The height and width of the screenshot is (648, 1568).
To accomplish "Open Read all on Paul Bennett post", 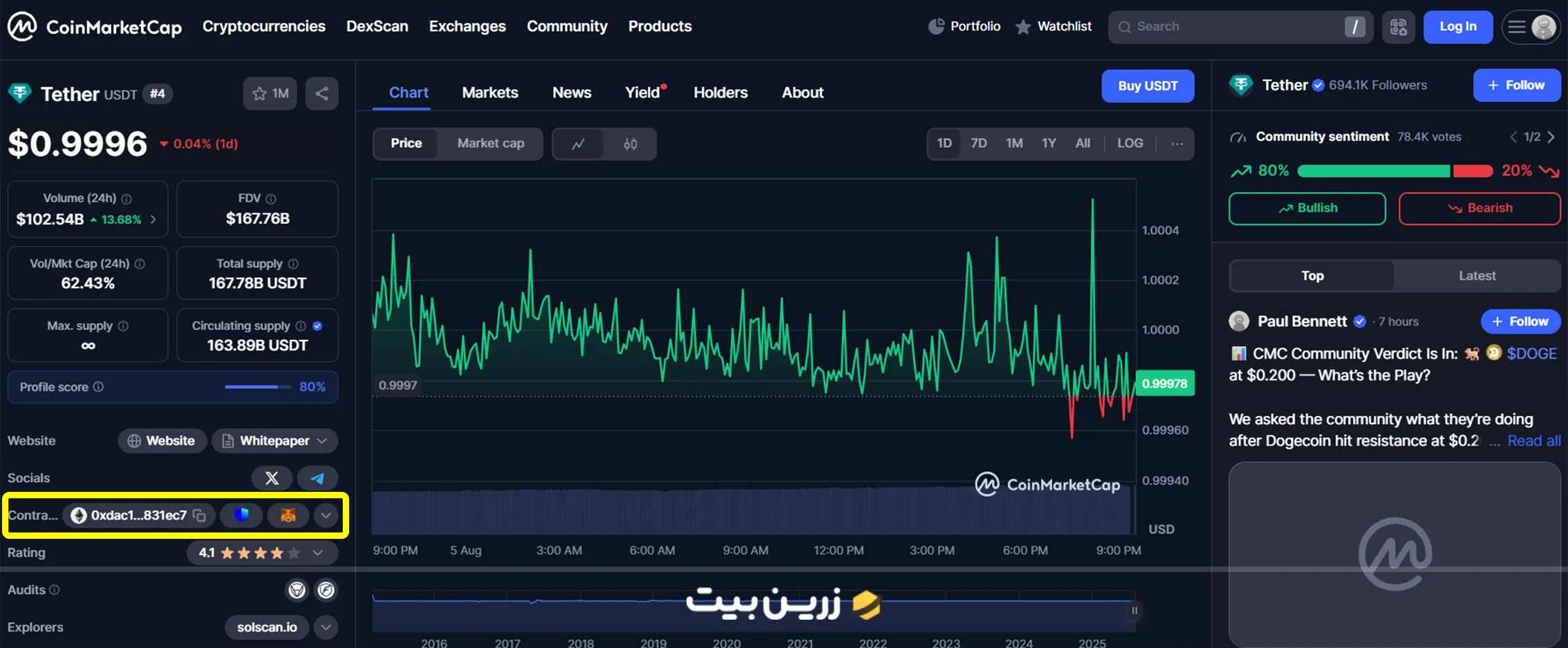I will click(1533, 441).
